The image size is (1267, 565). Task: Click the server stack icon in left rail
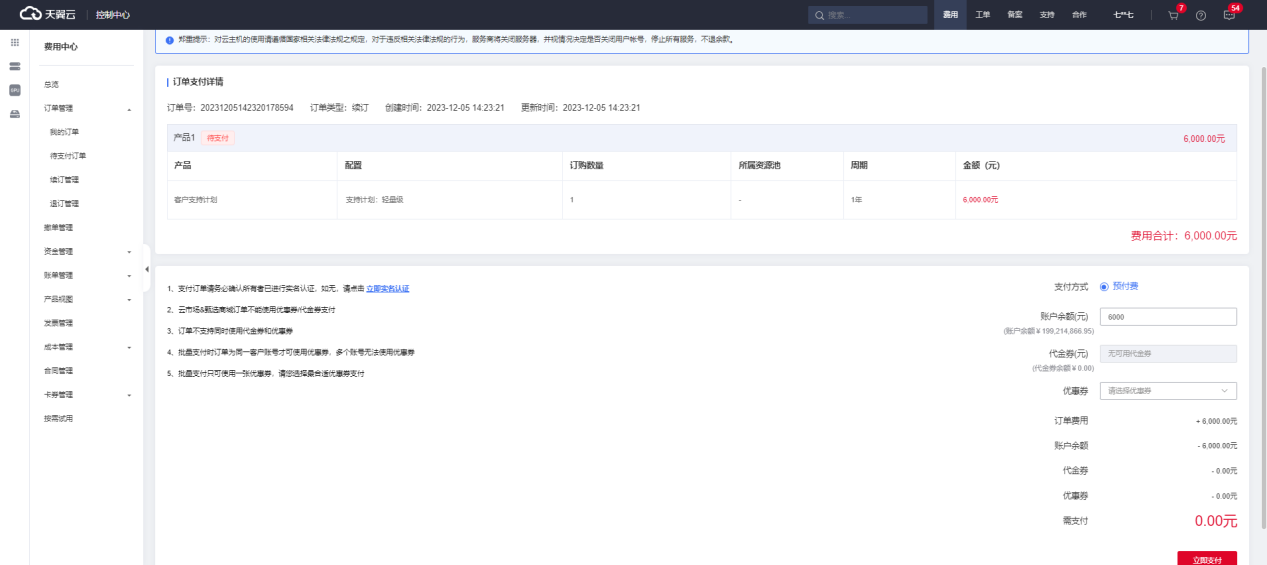(15, 66)
